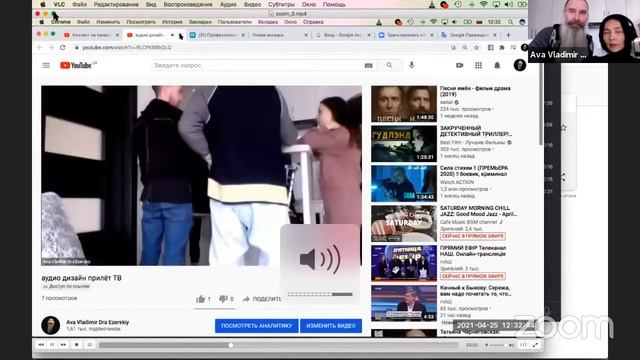
Task: Open the VLC Вид menu
Action: (151, 4)
